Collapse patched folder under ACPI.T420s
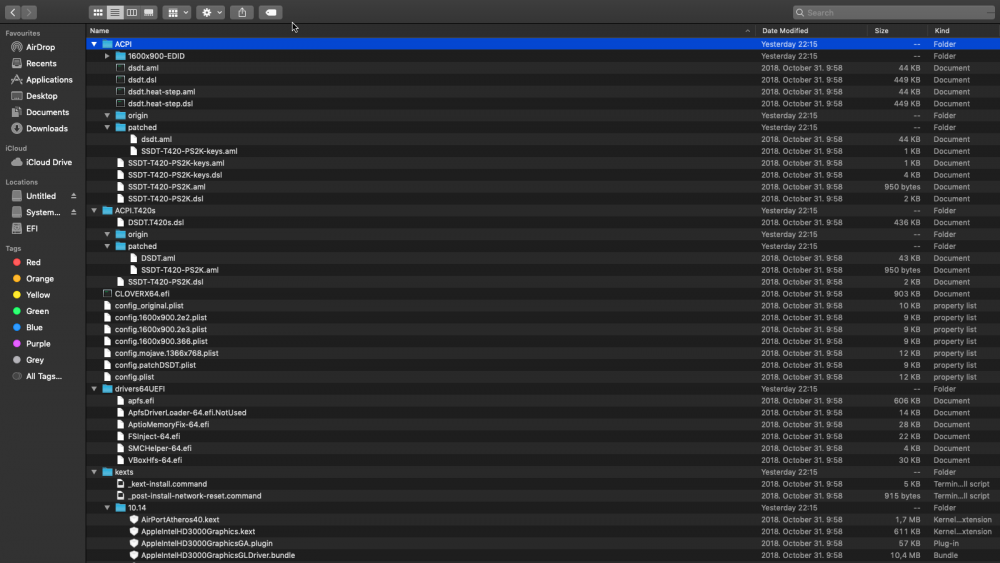1000x563 pixels. point(107,246)
